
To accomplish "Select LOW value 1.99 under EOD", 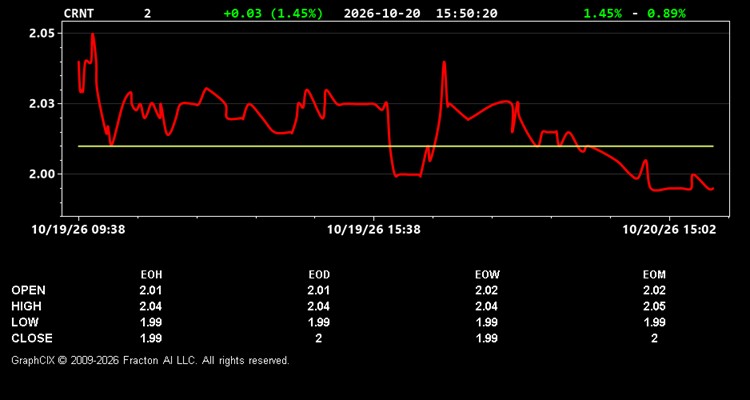I will point(319,322).
